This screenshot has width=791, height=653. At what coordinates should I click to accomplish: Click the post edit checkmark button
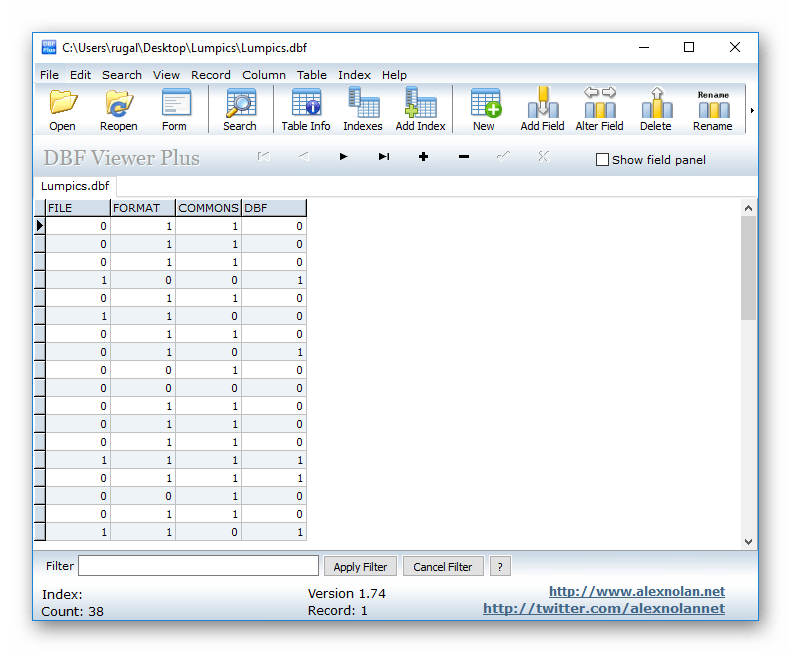(x=503, y=156)
